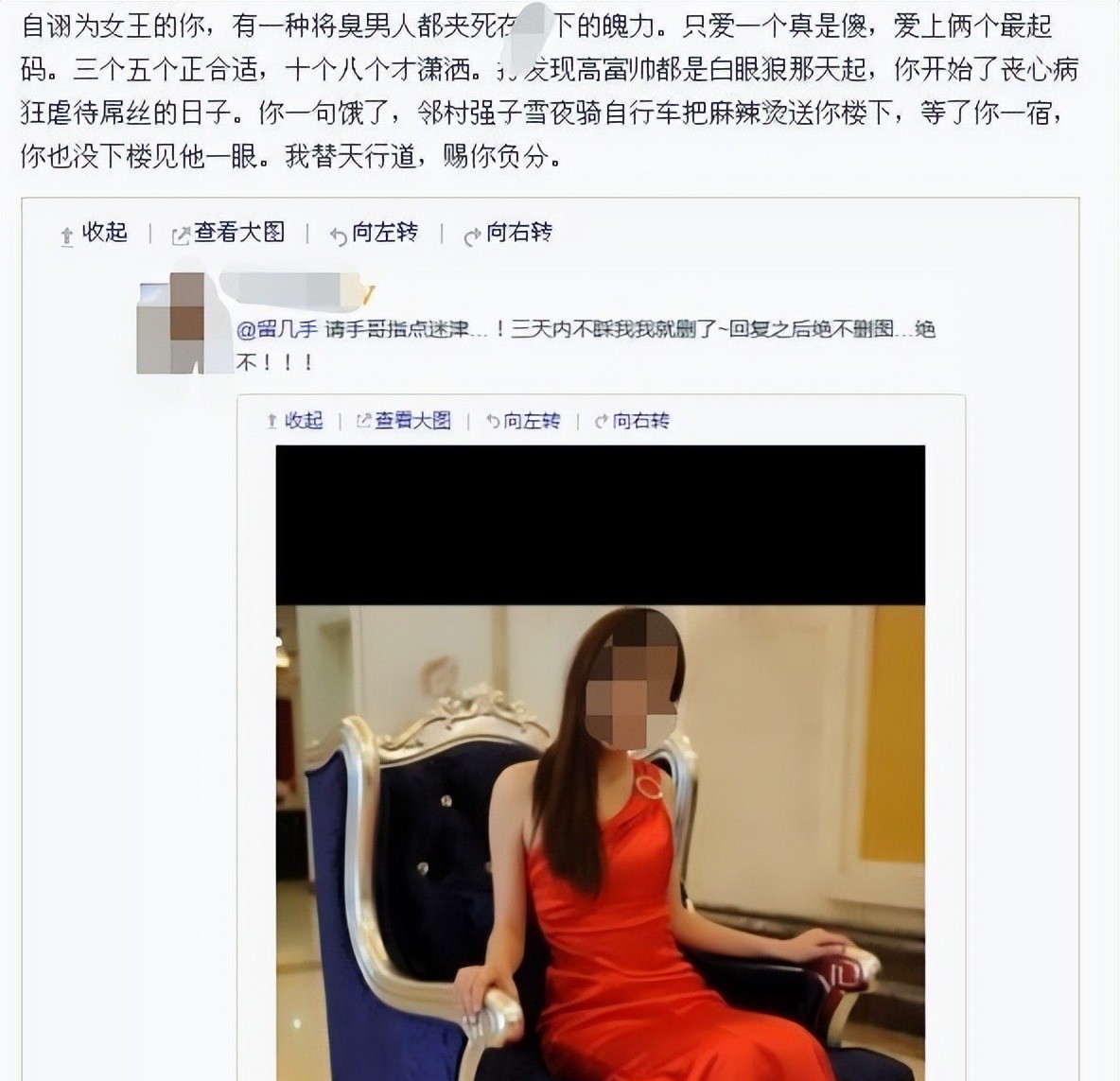This screenshot has height=1081, width=1120.
Task: Collapse the inner photo via 收起 text
Action: [304, 421]
